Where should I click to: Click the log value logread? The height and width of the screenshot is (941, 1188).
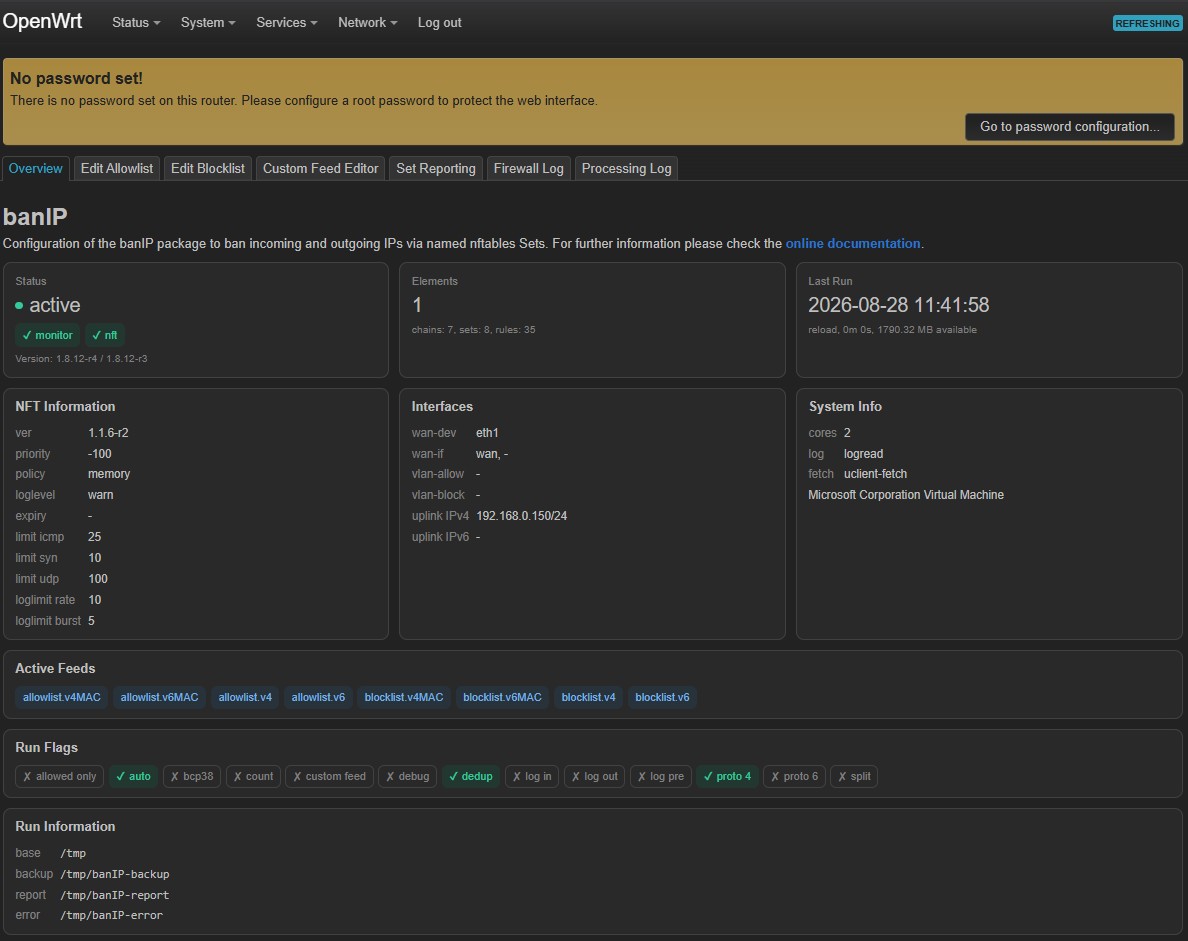pos(863,454)
